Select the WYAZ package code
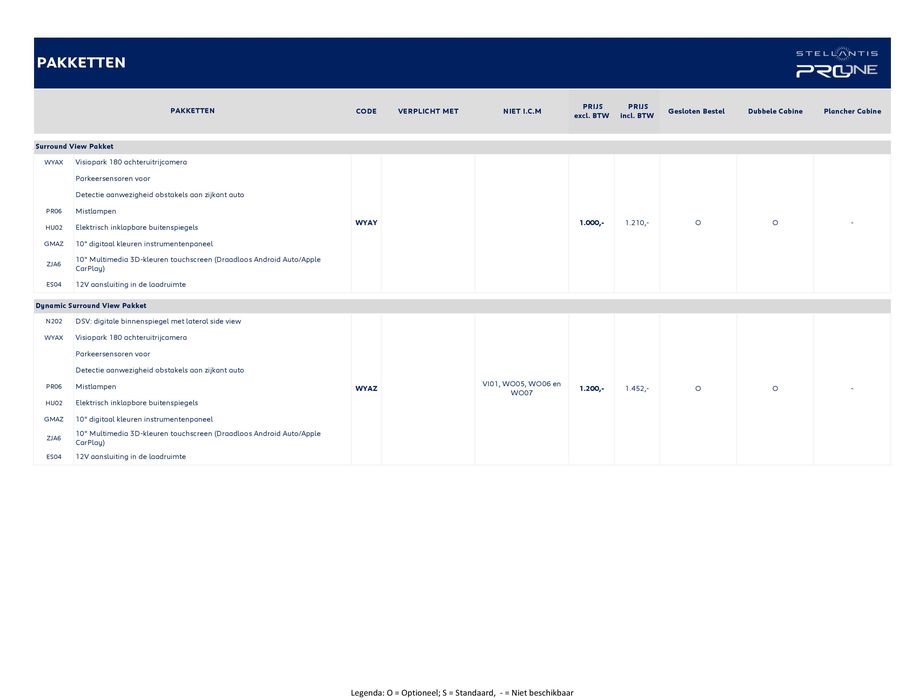906x700 pixels. point(366,388)
